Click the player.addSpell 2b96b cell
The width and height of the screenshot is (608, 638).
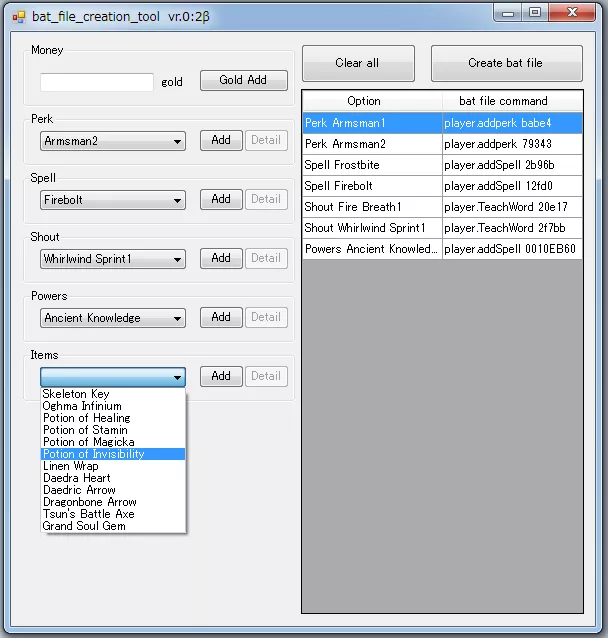coord(512,165)
